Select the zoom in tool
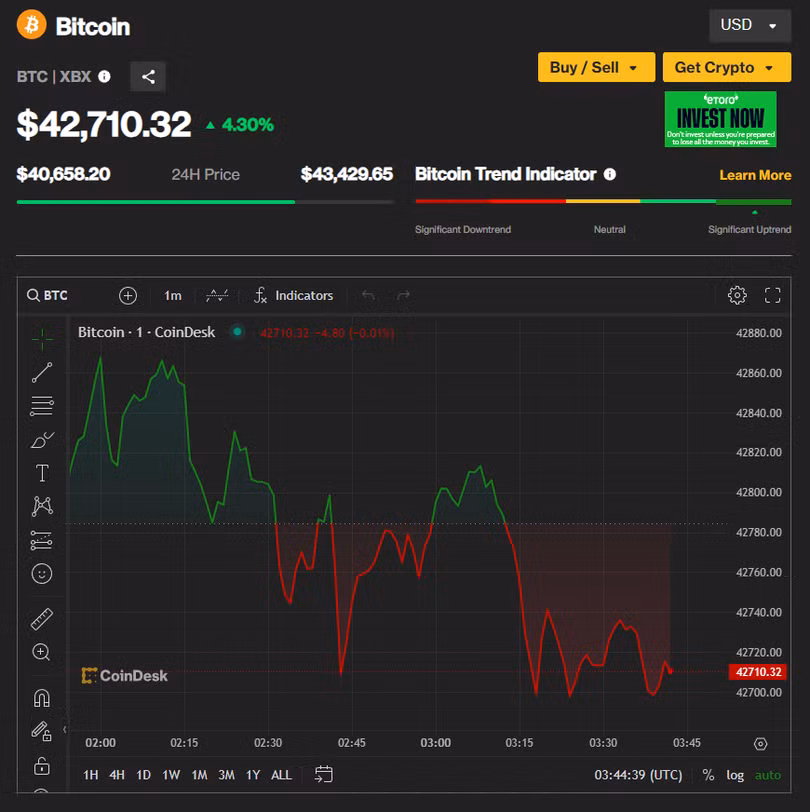The width and height of the screenshot is (810, 812). (x=41, y=652)
